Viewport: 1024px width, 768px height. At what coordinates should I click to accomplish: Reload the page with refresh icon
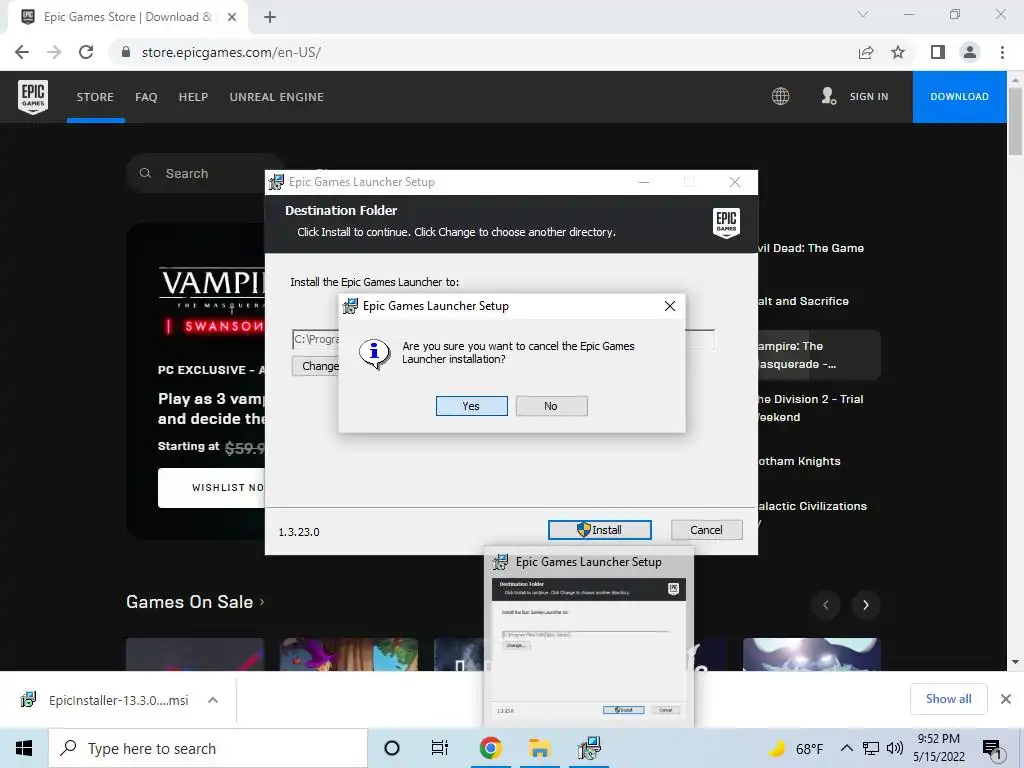[86, 52]
